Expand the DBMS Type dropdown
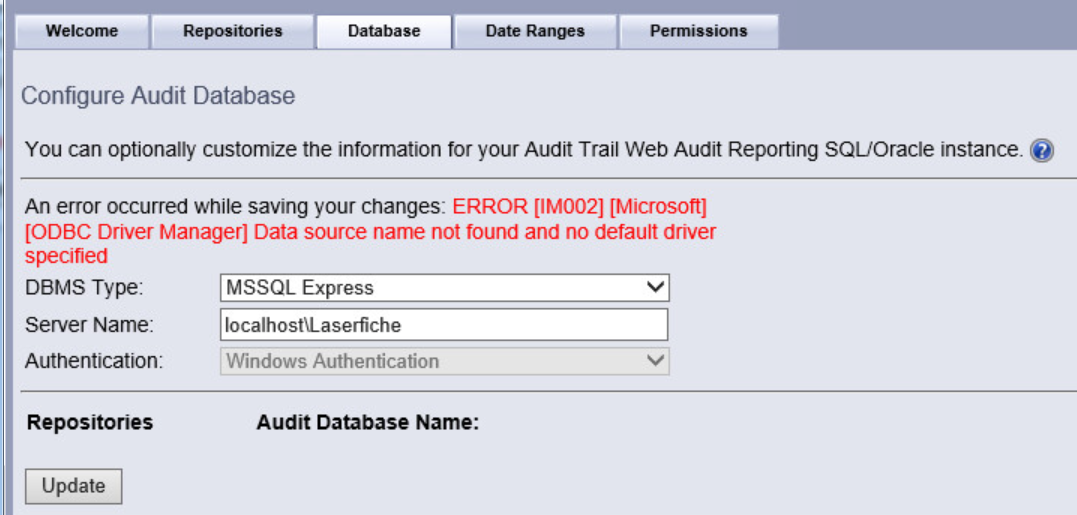The width and height of the screenshot is (1077, 515). (x=444, y=288)
